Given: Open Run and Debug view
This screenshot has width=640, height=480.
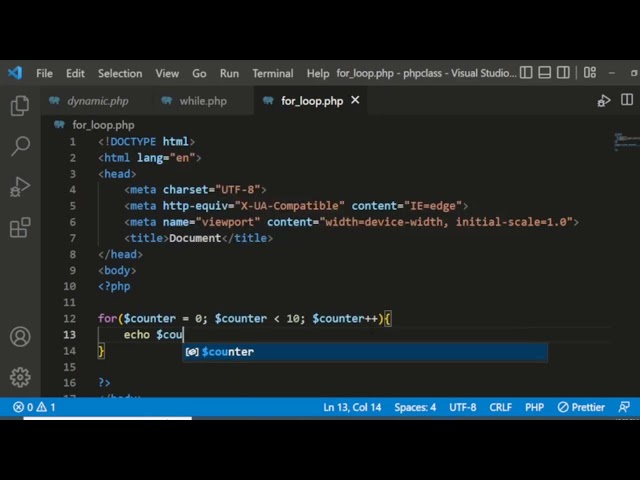Looking at the screenshot, I should pyautogui.click(x=20, y=187).
